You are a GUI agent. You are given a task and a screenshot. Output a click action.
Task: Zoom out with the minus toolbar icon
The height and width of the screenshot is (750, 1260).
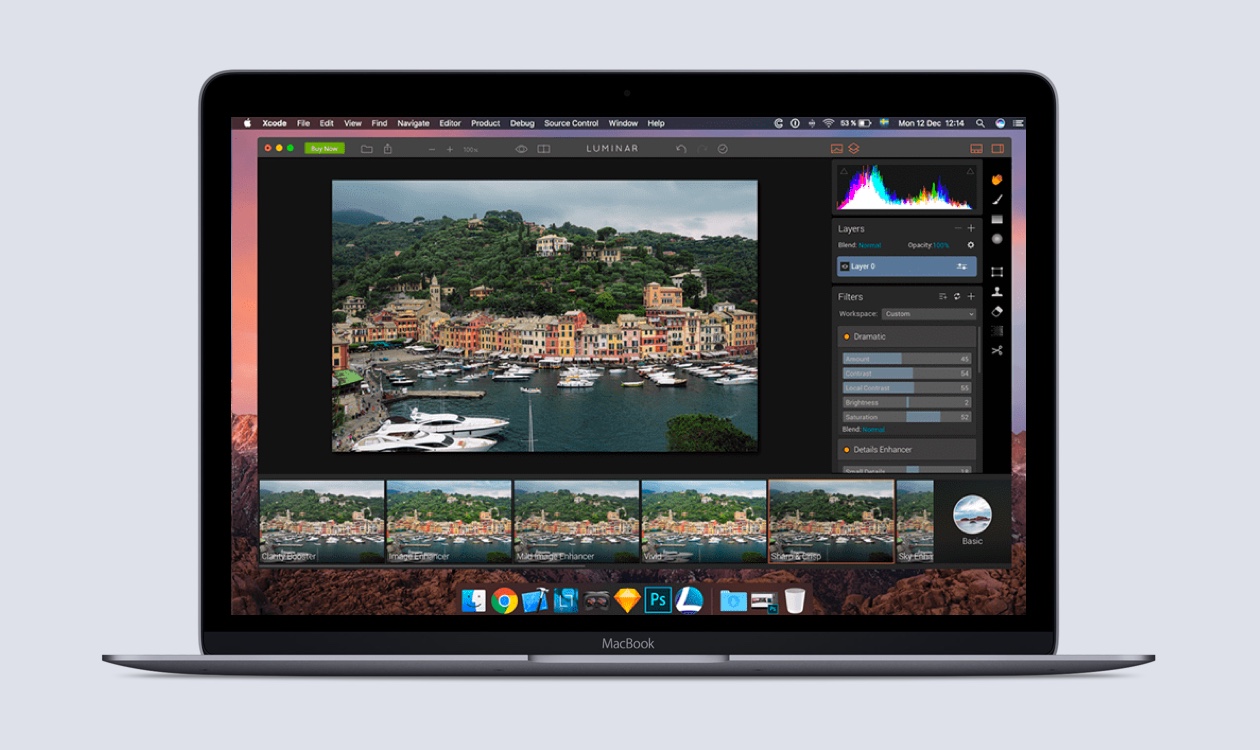(x=432, y=149)
